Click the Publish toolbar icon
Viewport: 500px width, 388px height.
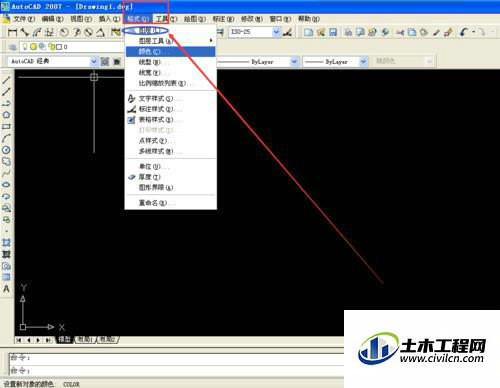point(372,32)
